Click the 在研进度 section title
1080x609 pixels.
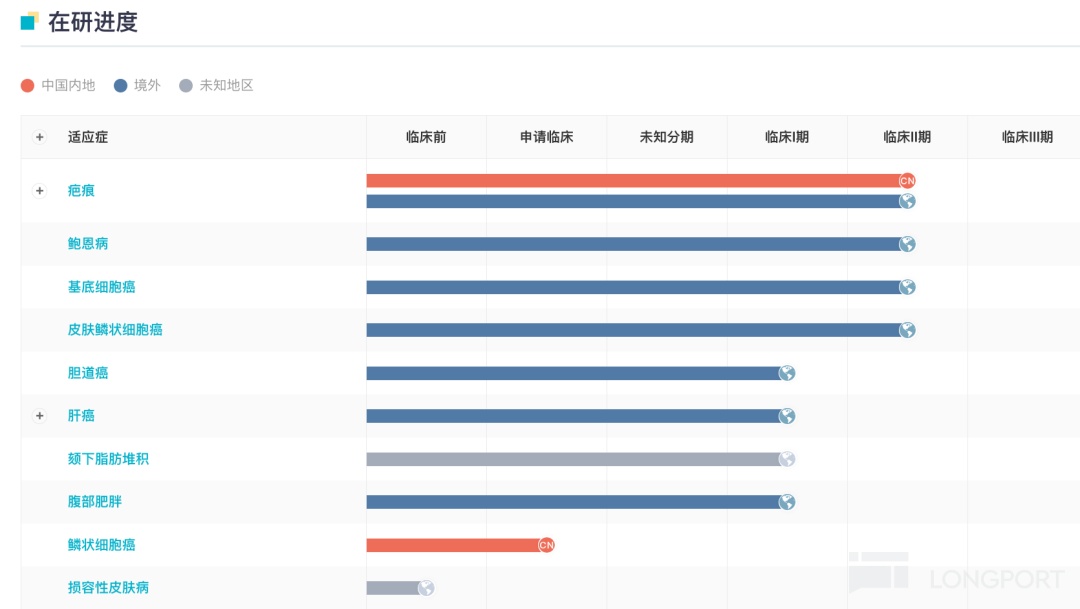(93, 22)
